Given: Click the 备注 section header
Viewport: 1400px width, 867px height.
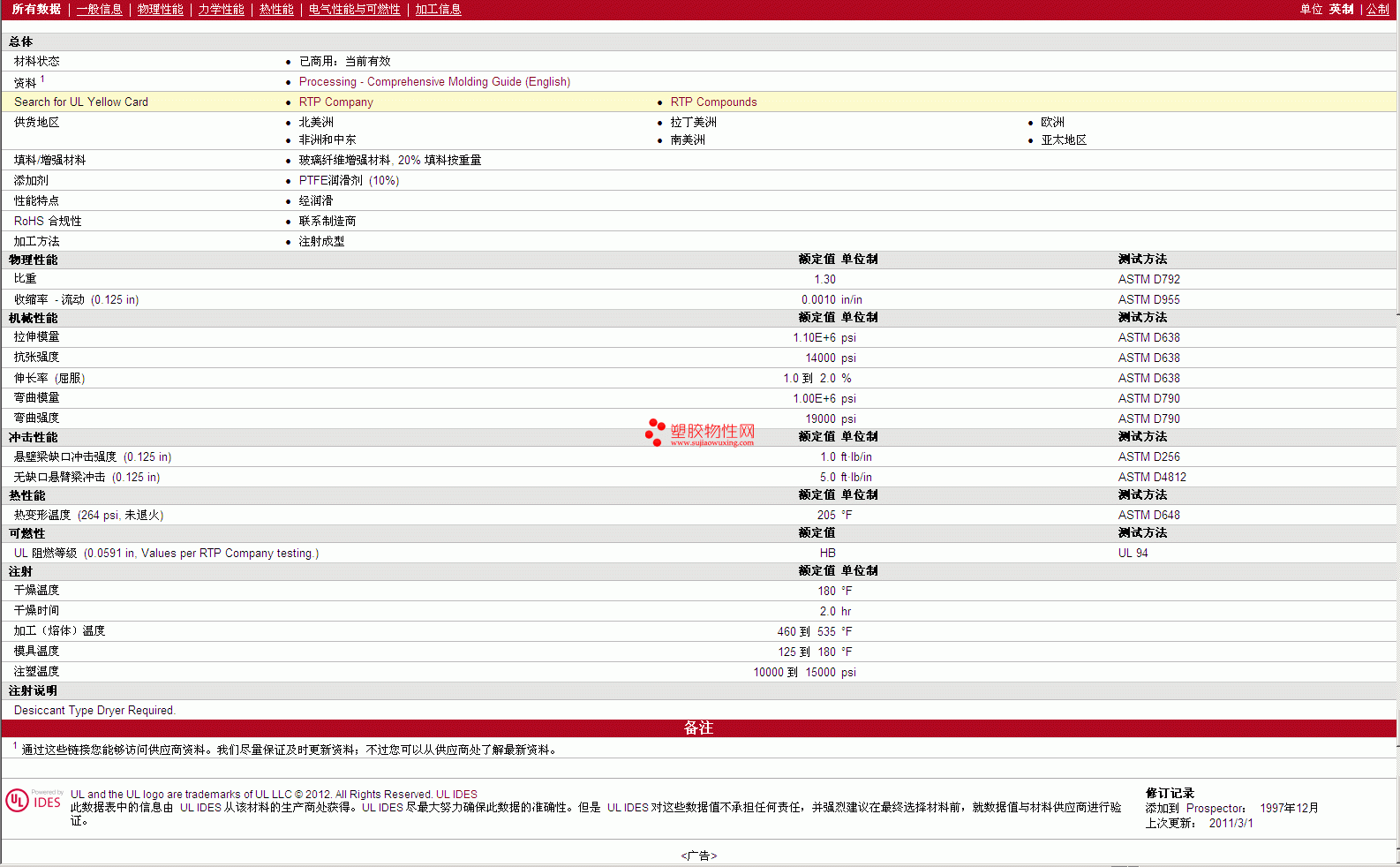Looking at the screenshot, I should point(698,728).
